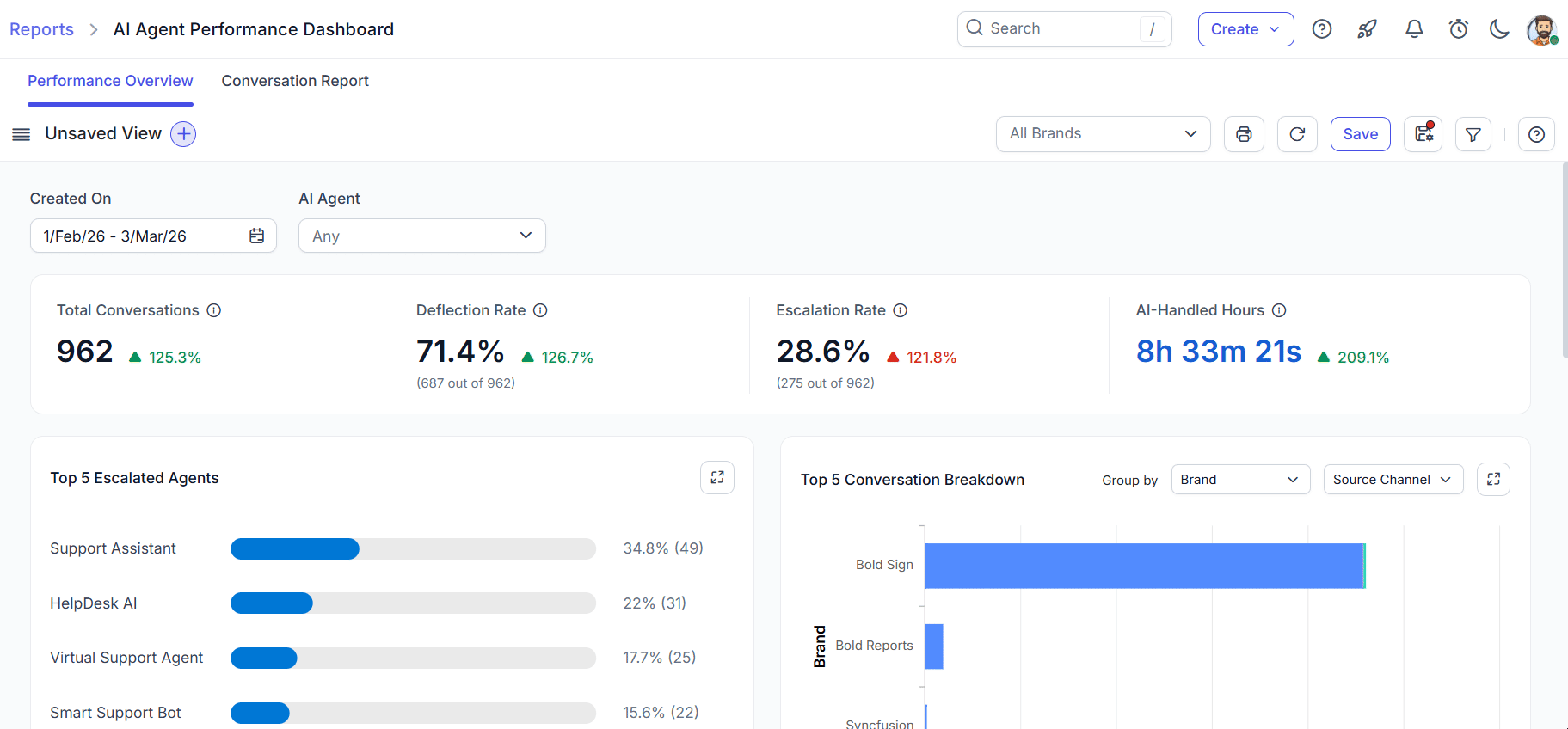Click the (275 out of 962) text
Viewport: 1568px width, 729px height.
point(825,383)
